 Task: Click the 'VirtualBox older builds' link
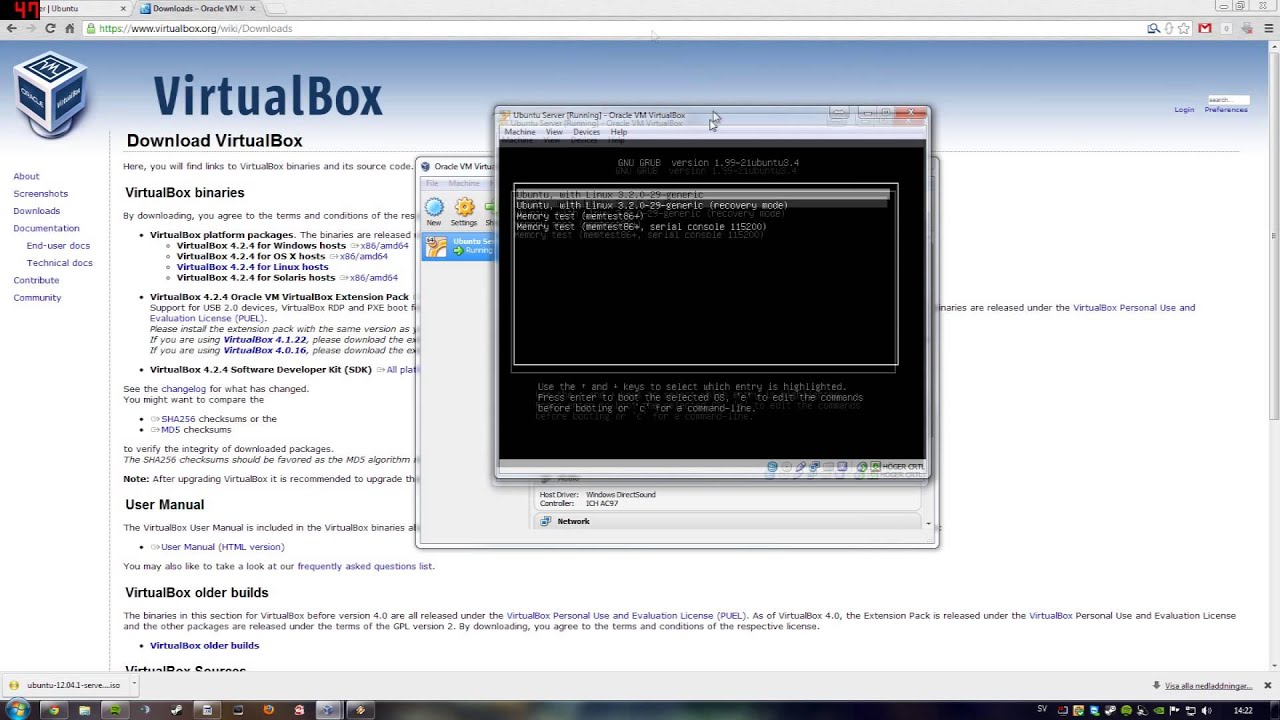tap(204, 646)
